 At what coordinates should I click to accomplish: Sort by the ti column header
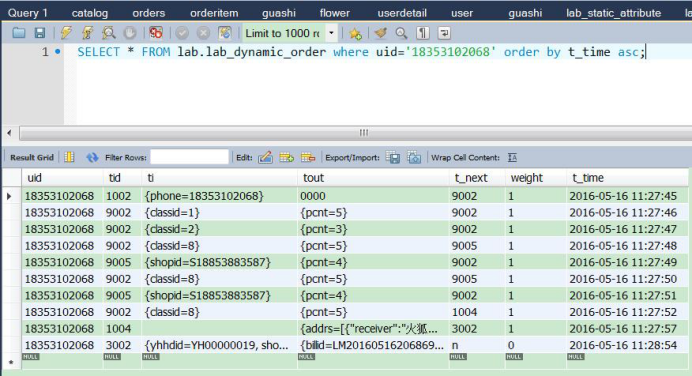tap(220, 178)
